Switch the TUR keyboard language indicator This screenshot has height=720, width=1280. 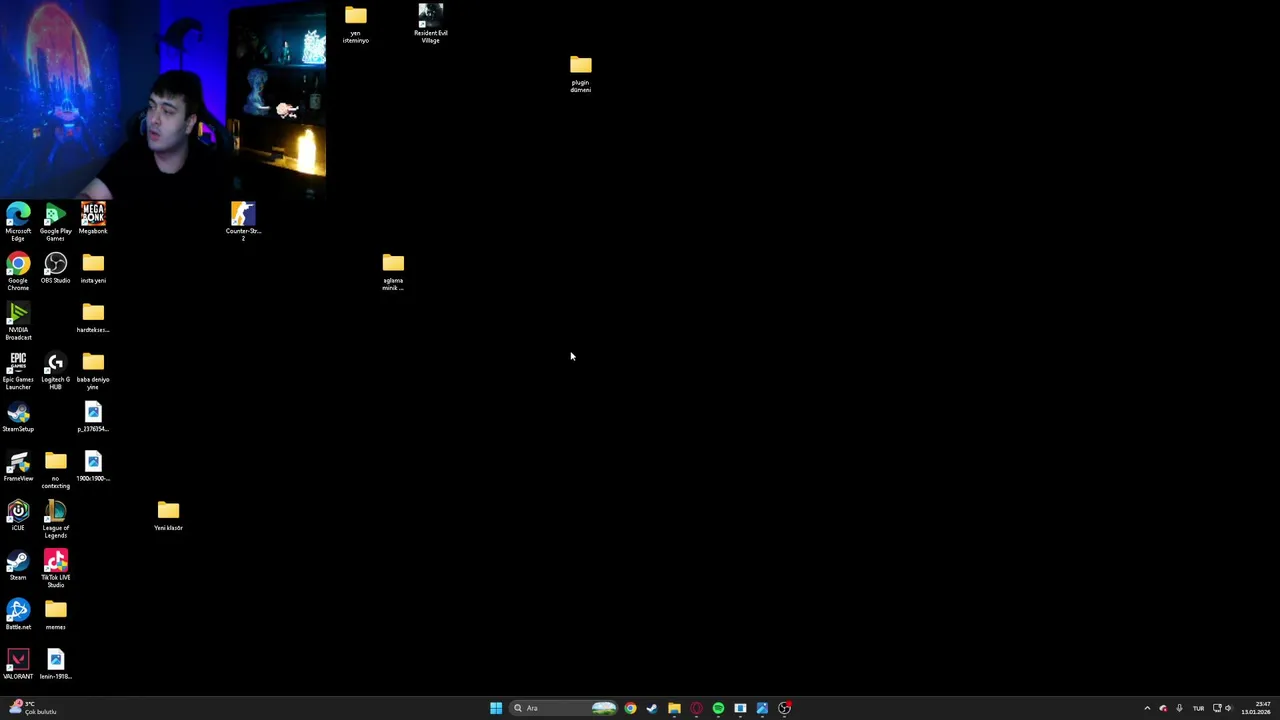point(1198,708)
